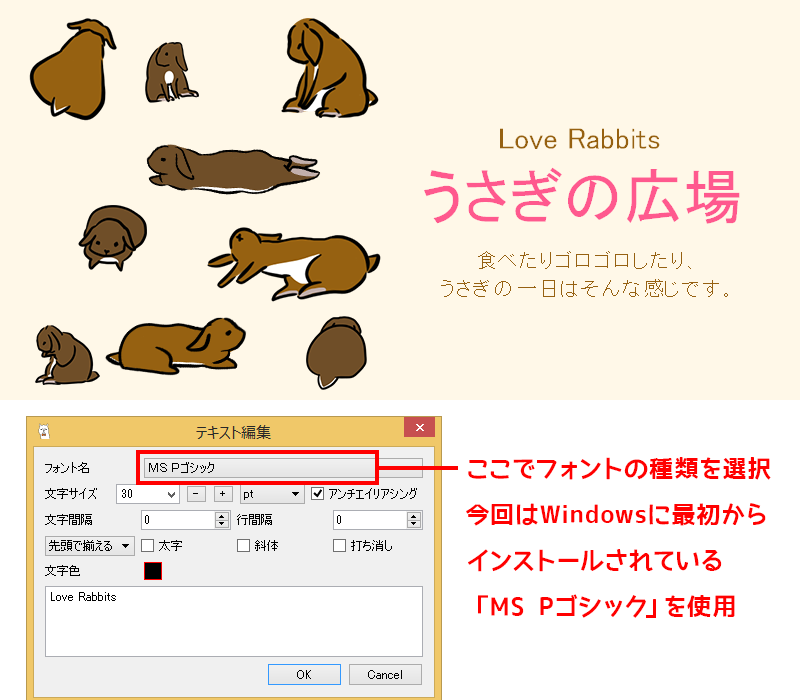Close the テキスト編集 dialog window
Viewport: 800px width, 700px height.
(419, 427)
